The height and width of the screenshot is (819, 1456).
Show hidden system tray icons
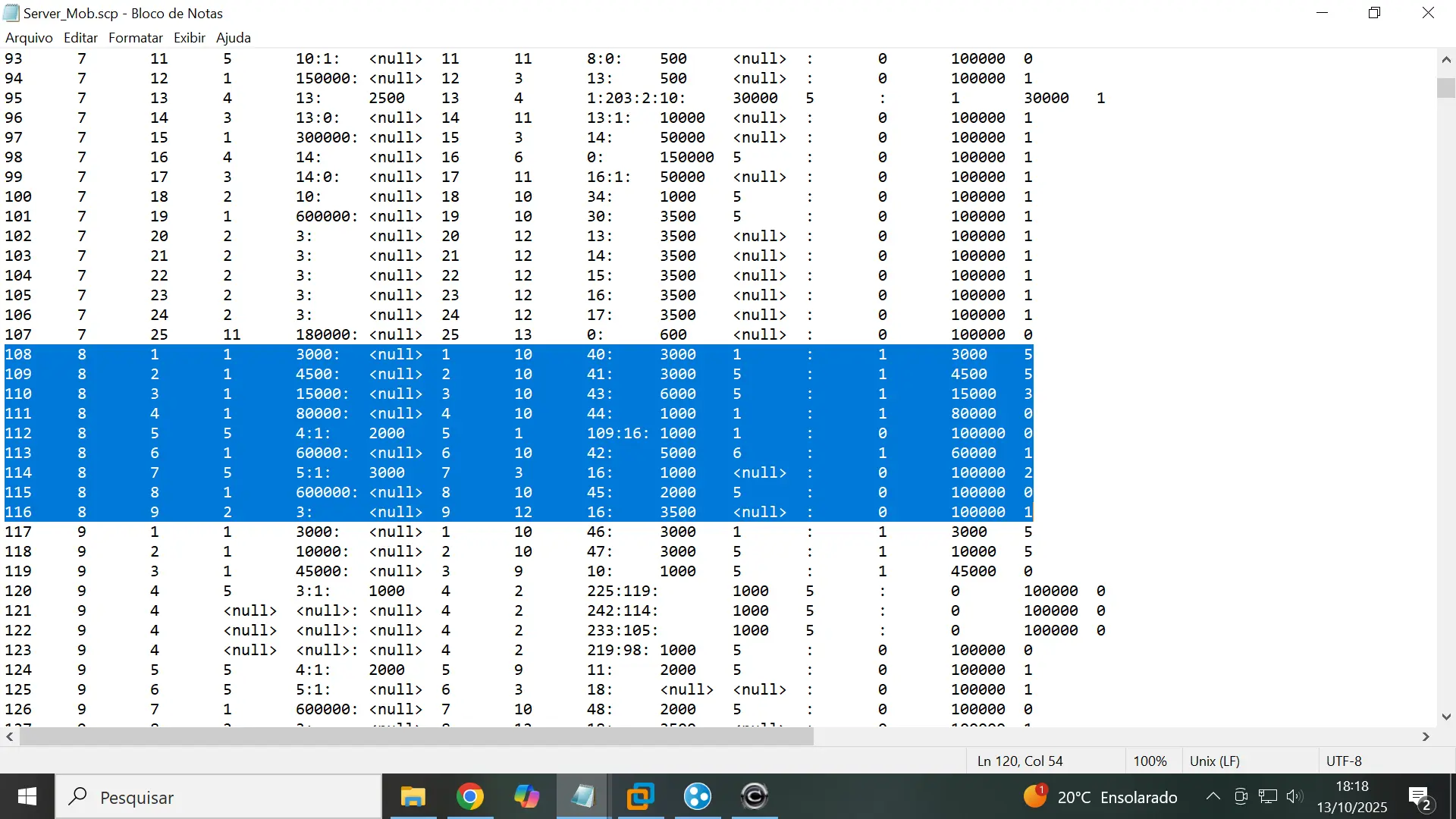[x=1213, y=796]
